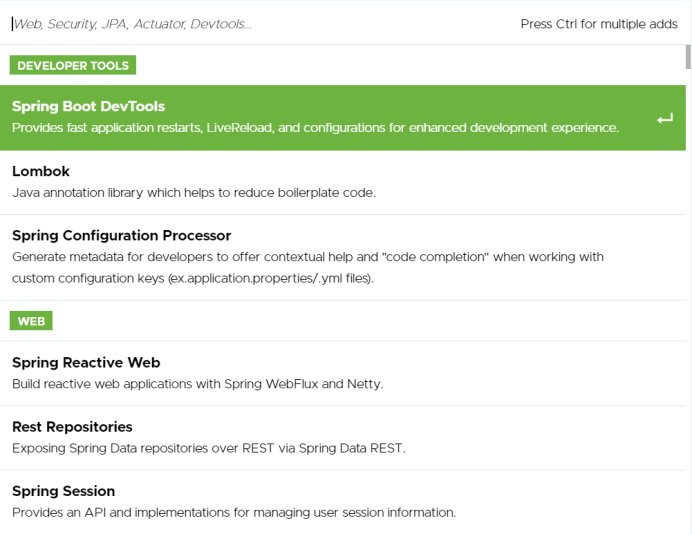This screenshot has height=535, width=692.
Task: Click the Lombok description 'Java annotation library' text
Action: pos(194,193)
